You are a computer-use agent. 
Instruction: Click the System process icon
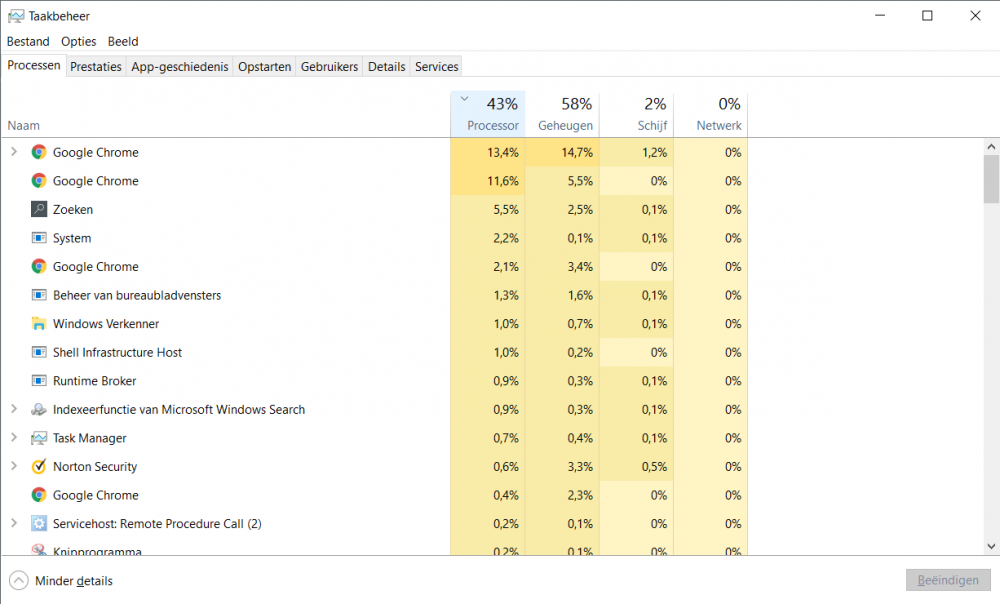(x=39, y=238)
